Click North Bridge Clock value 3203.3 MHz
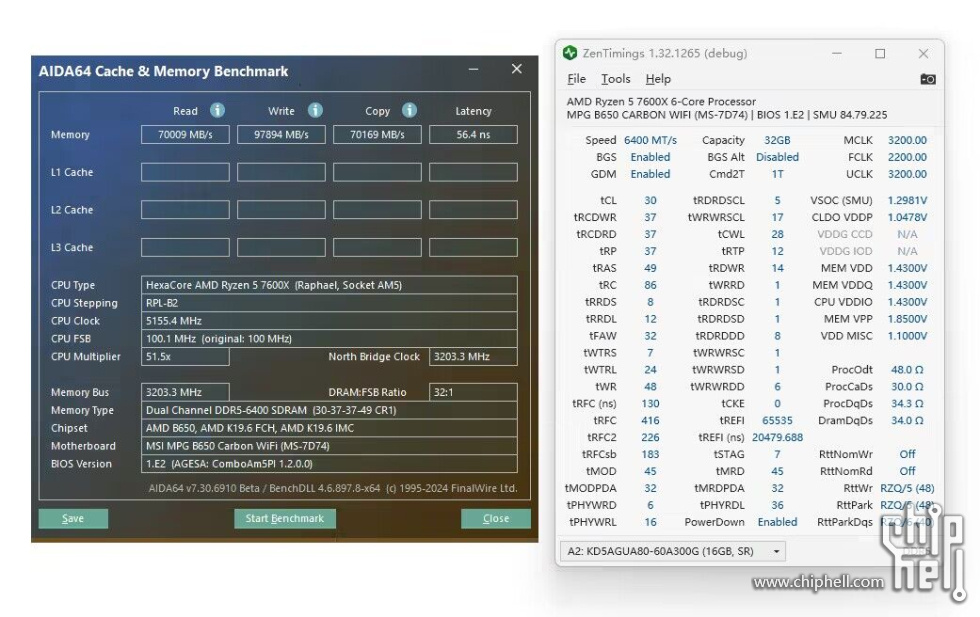This screenshot has width=980, height=617. click(473, 356)
